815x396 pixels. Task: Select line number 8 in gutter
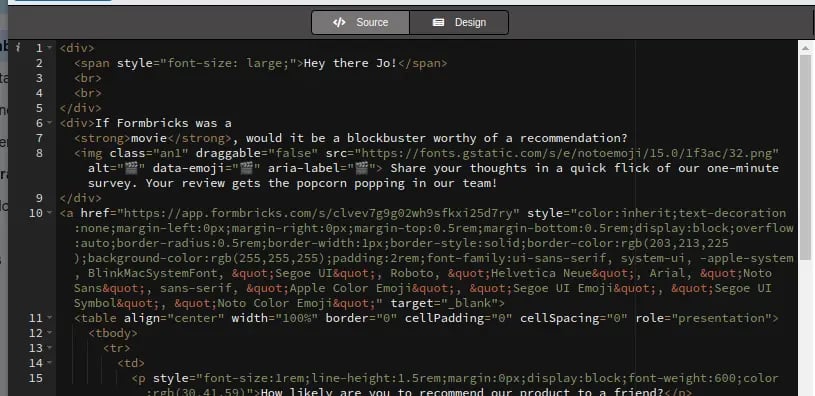pyautogui.click(x=40, y=153)
